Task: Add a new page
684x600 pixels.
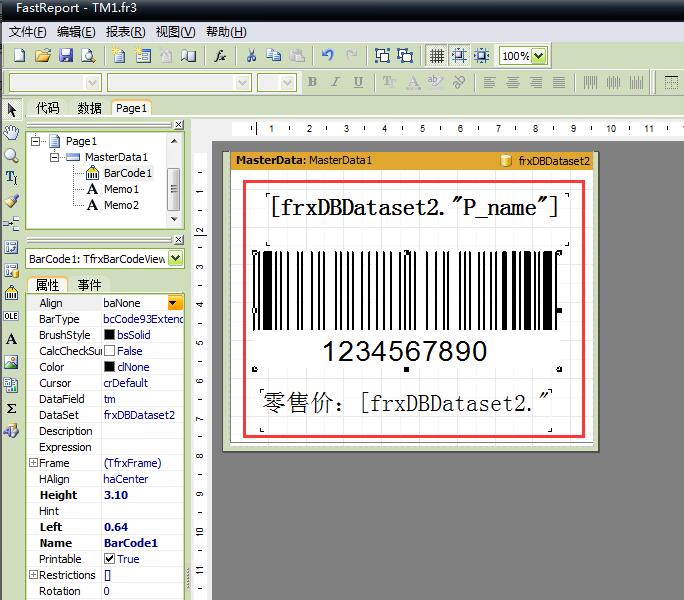Action: (x=119, y=55)
